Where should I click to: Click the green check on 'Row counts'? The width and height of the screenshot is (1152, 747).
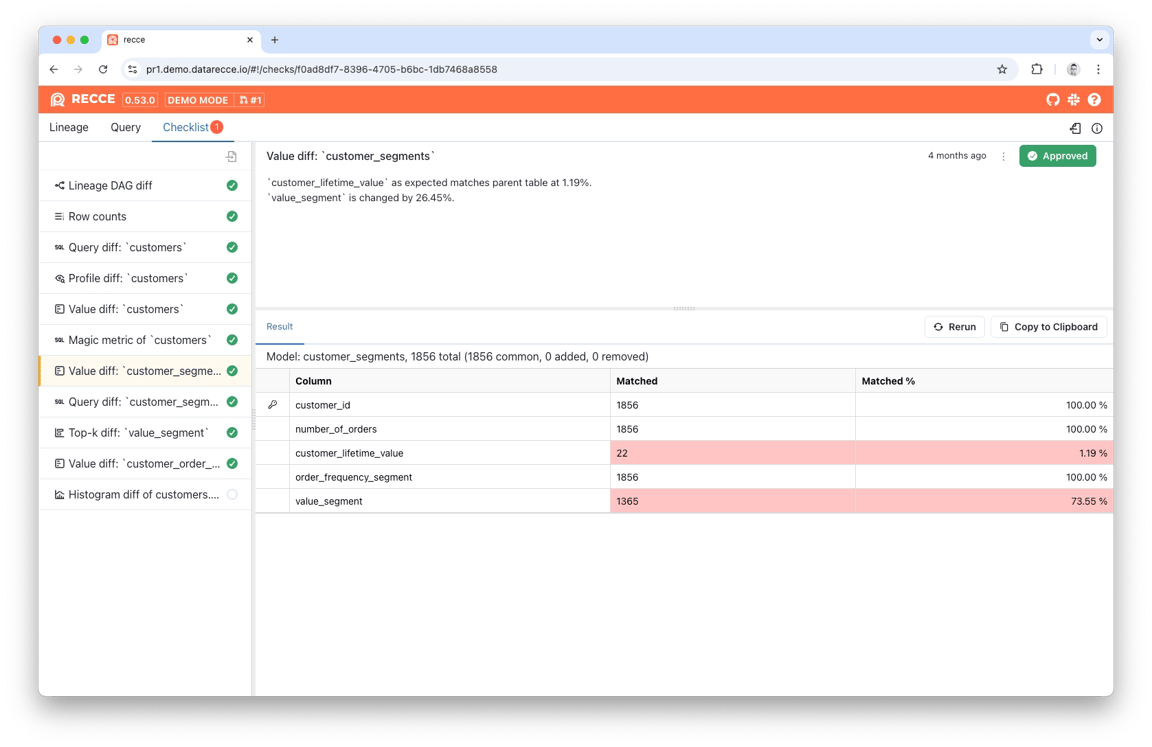[x=231, y=216]
